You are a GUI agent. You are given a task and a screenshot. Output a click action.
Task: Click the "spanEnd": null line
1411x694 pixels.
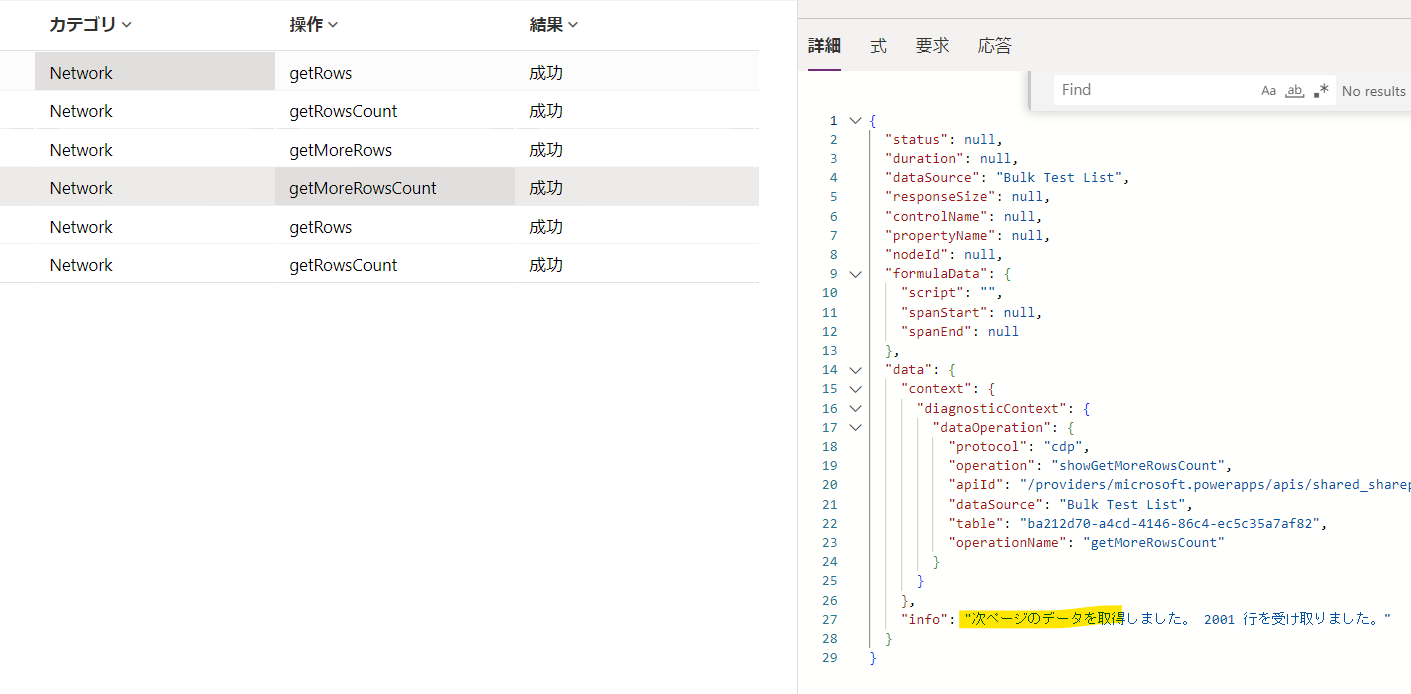click(959, 331)
